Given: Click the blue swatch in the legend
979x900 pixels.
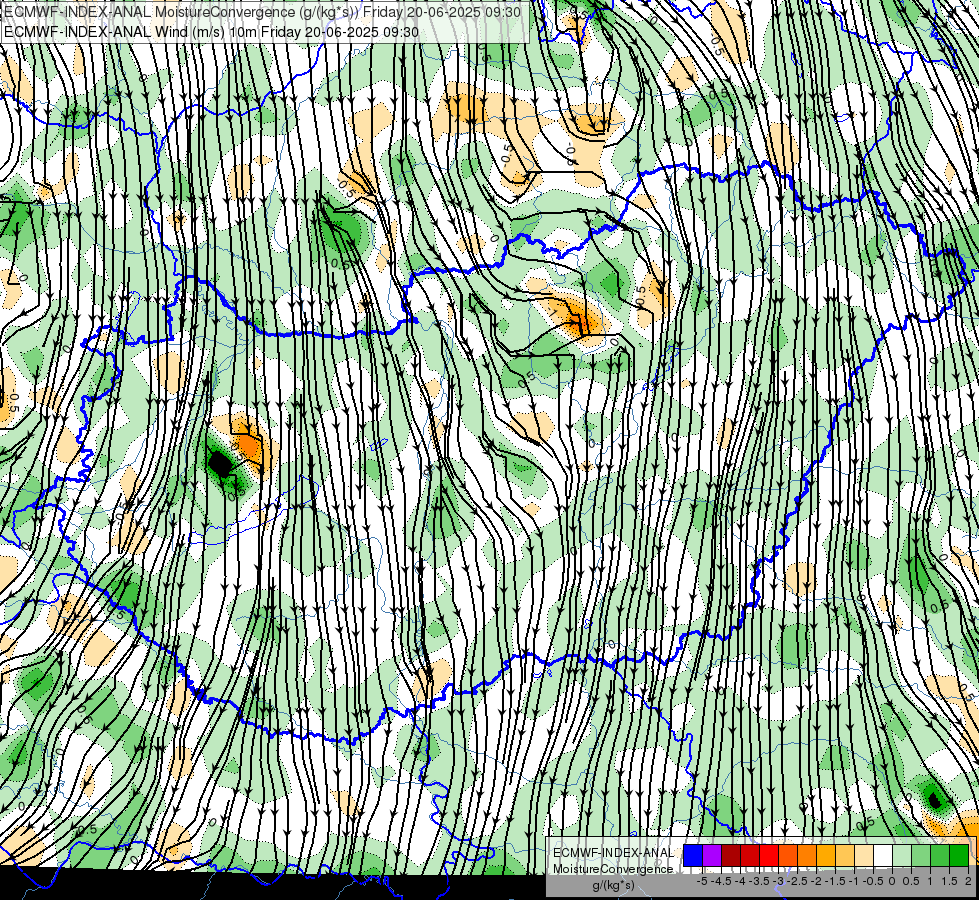Looking at the screenshot, I should 693,856.
